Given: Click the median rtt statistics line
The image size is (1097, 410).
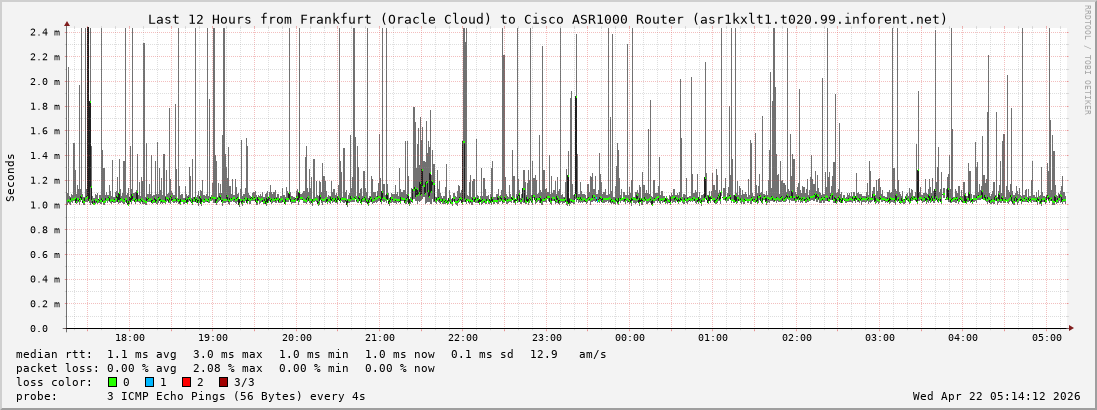Looking at the screenshot, I should [310, 354].
